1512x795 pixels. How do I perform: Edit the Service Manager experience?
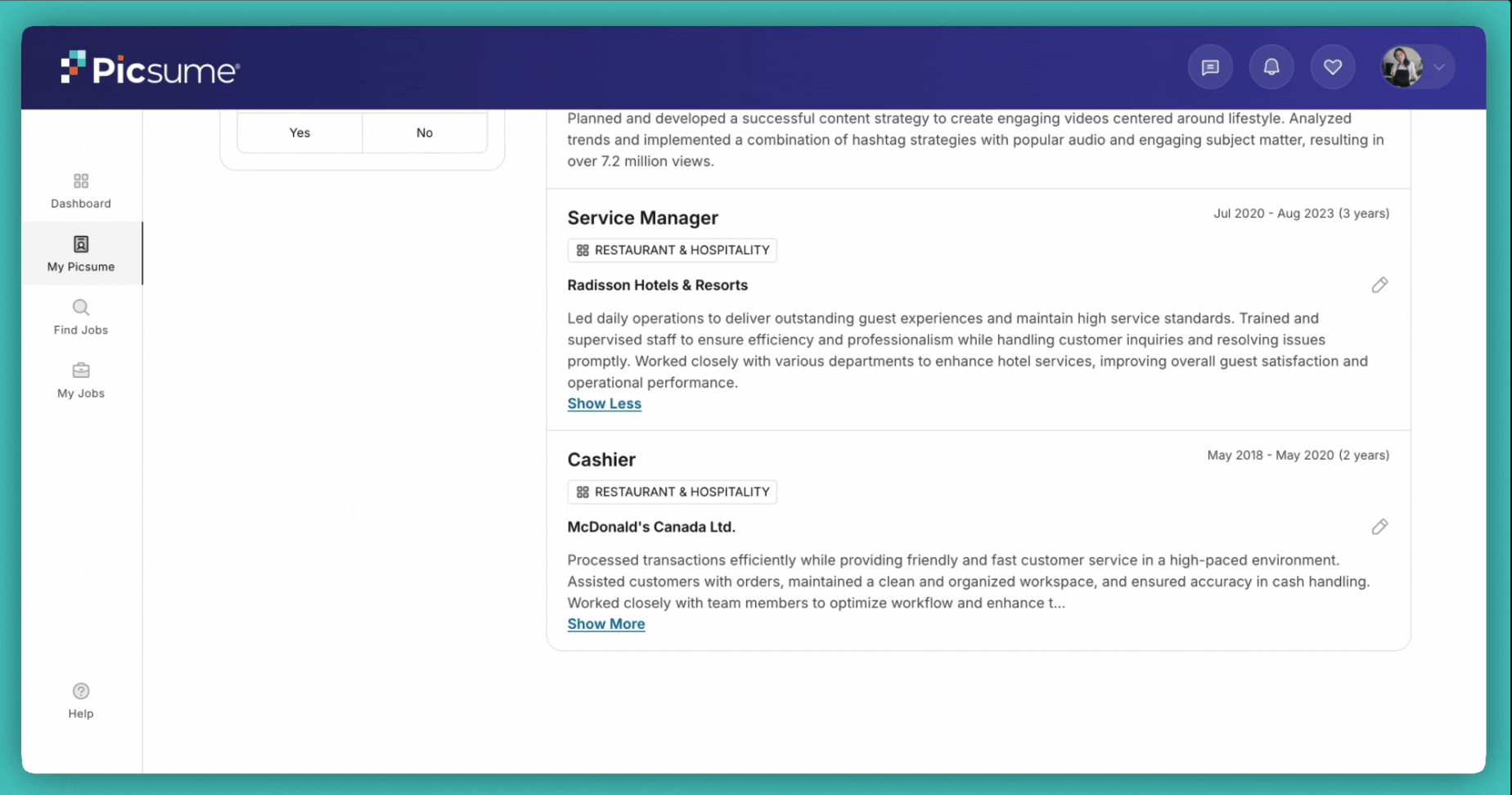coord(1379,285)
